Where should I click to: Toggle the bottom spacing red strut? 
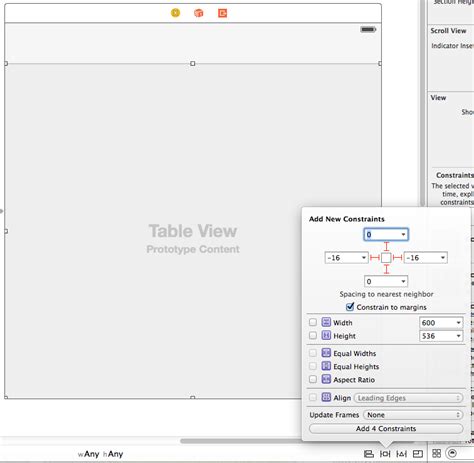click(386, 269)
